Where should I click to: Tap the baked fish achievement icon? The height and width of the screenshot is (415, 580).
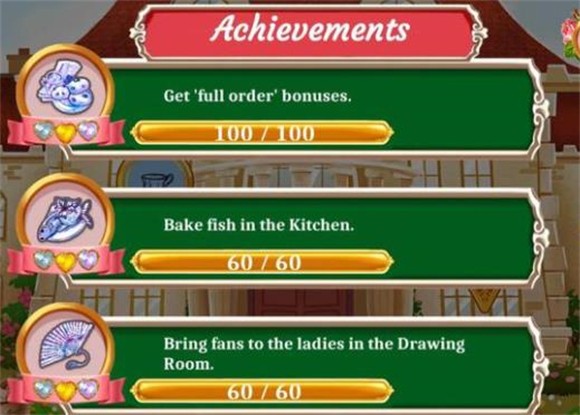click(65, 219)
